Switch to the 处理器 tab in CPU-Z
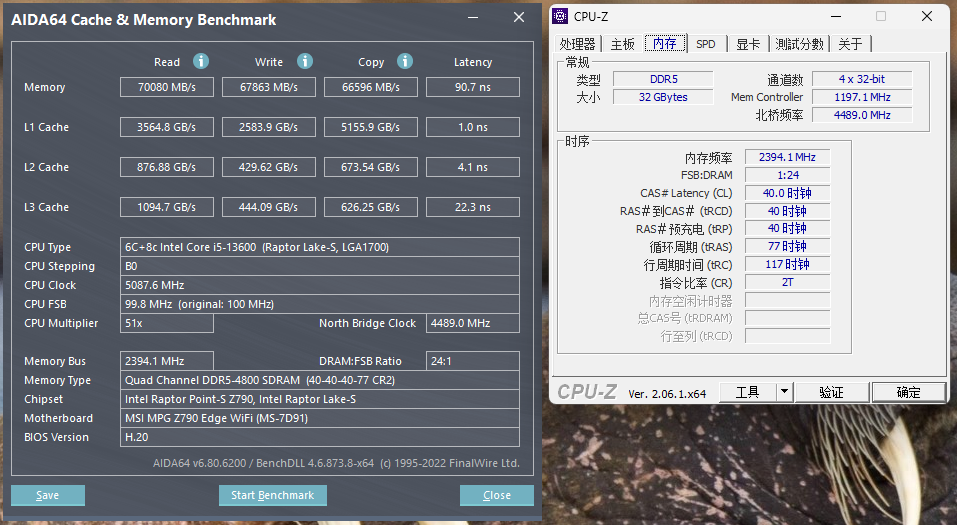The width and height of the screenshot is (957, 525). point(577,44)
